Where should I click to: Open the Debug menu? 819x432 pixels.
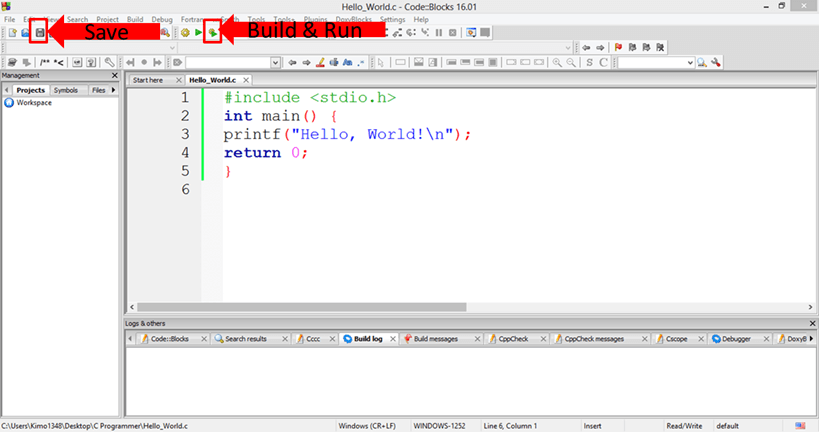click(x=161, y=19)
